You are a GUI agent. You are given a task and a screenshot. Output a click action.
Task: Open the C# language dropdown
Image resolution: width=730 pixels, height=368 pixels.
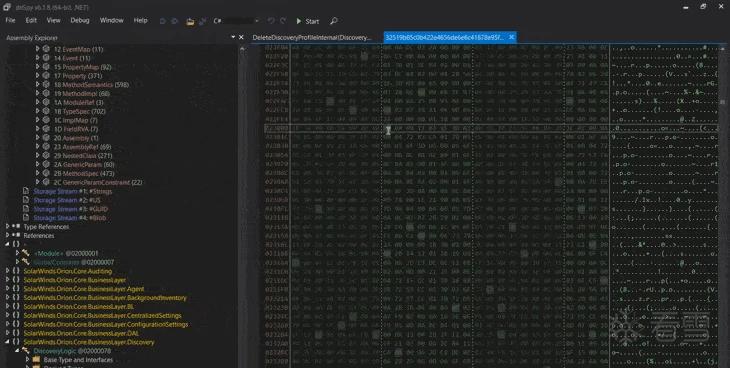click(236, 21)
